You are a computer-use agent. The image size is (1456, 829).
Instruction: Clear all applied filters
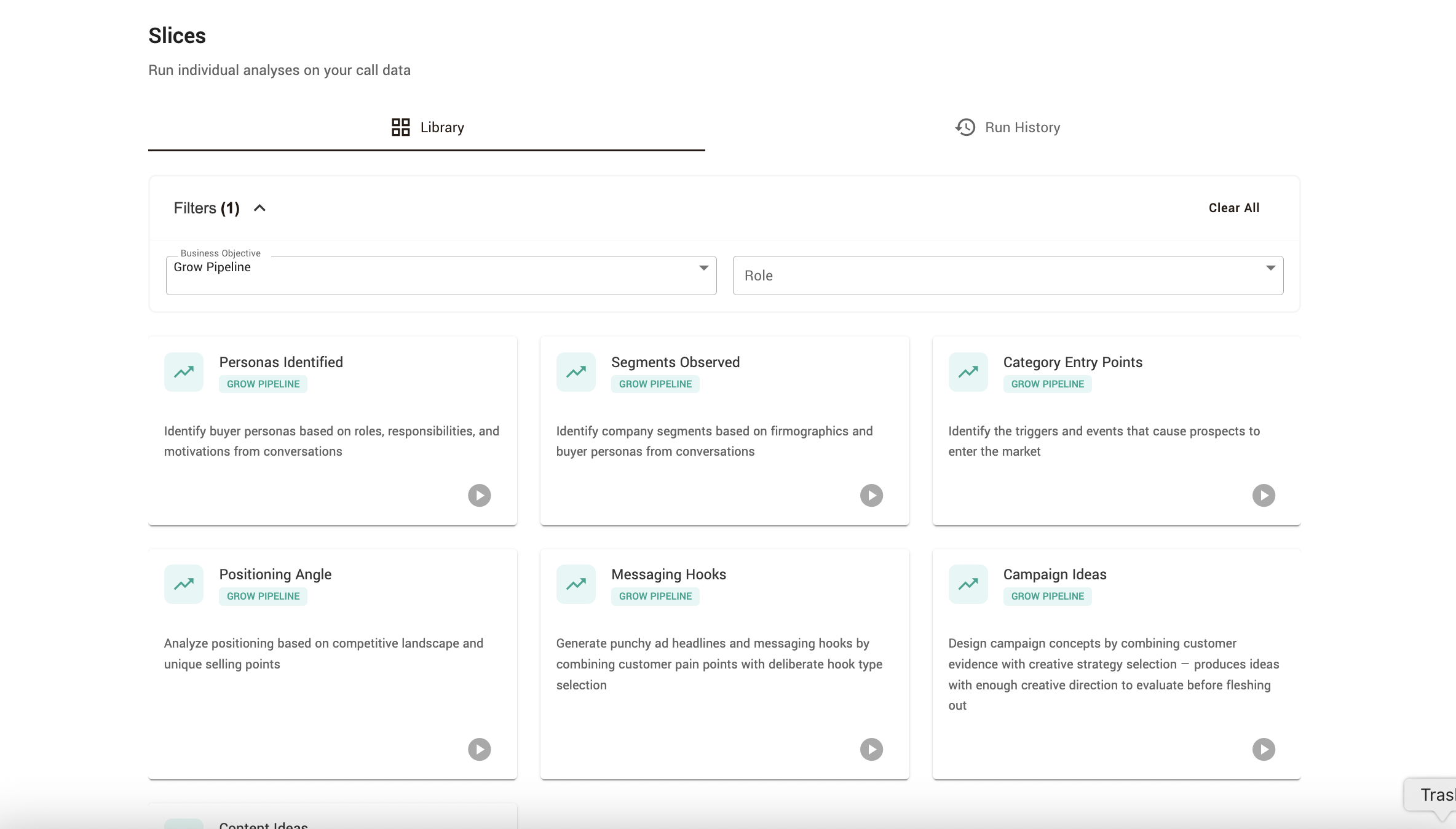coord(1234,208)
